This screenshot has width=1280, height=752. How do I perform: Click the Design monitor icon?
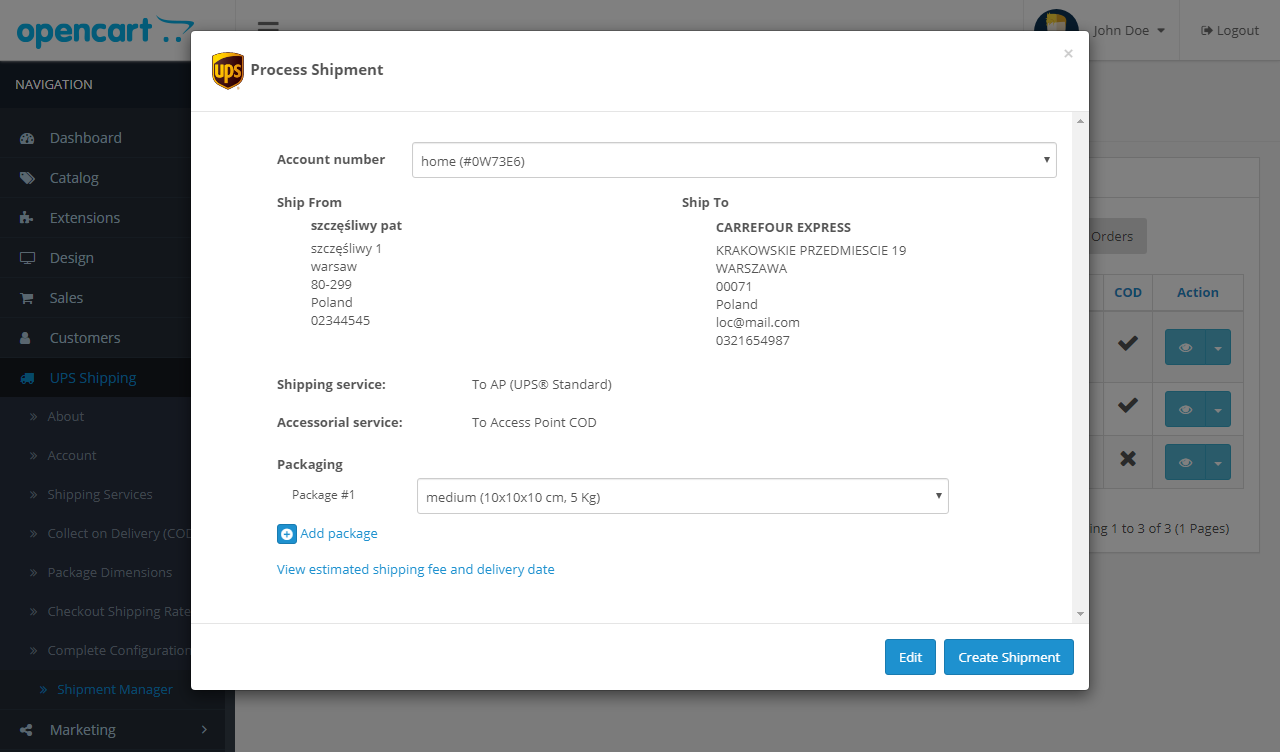[27, 258]
